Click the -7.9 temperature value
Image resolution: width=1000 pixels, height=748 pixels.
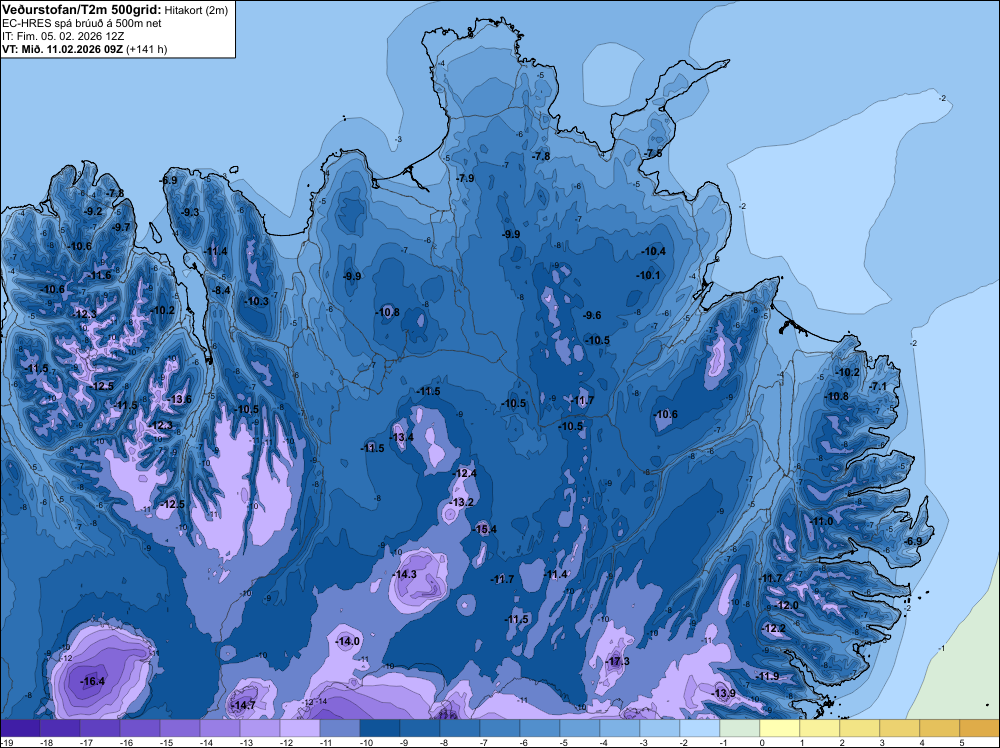click(466, 178)
